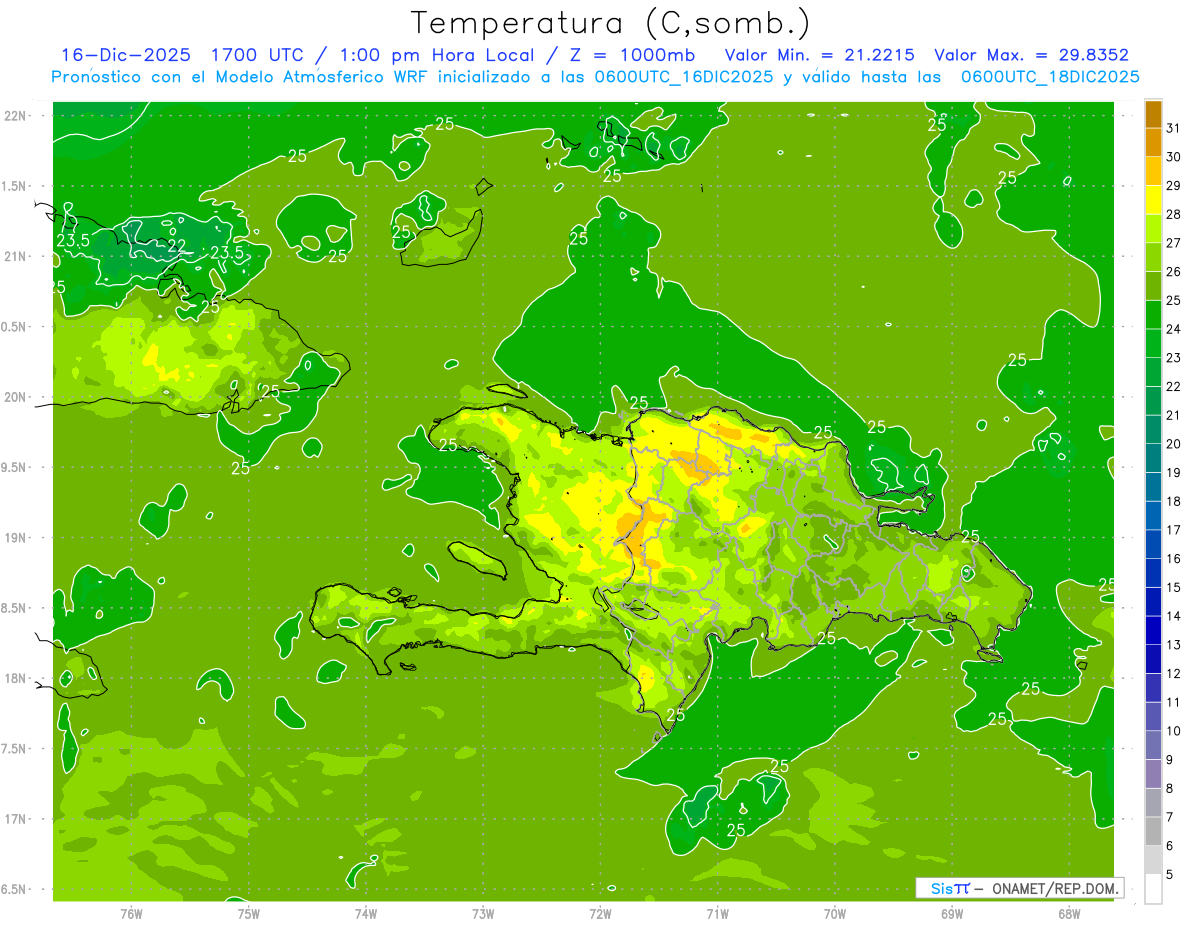Click the "22N" latitude axis label

17,116
